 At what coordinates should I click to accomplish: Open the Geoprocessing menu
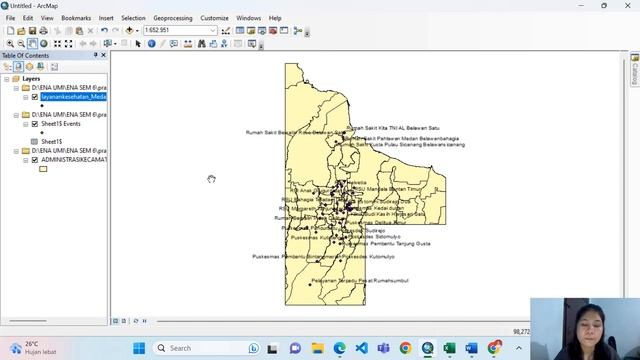tap(173, 18)
